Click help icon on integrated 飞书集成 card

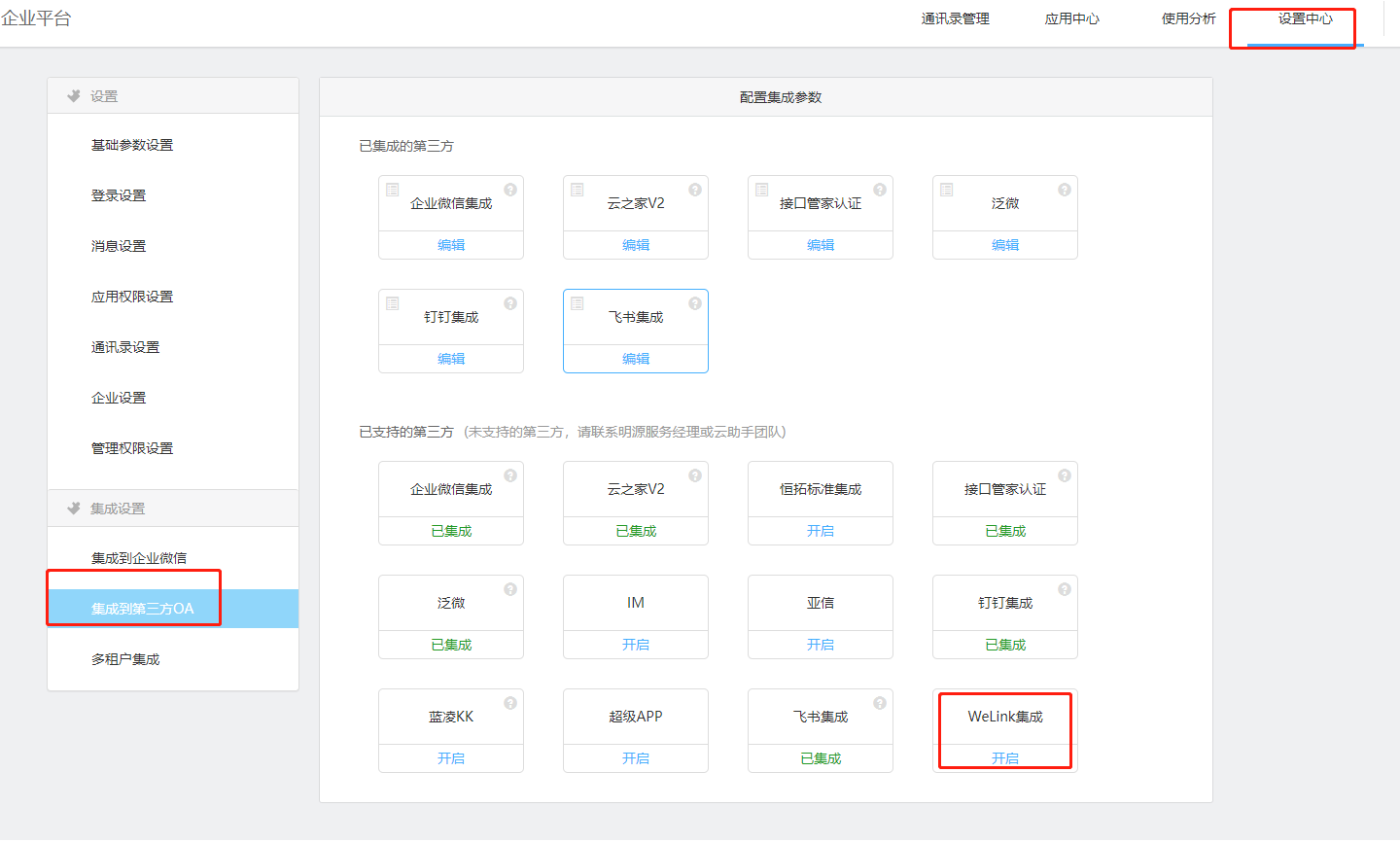coord(695,303)
